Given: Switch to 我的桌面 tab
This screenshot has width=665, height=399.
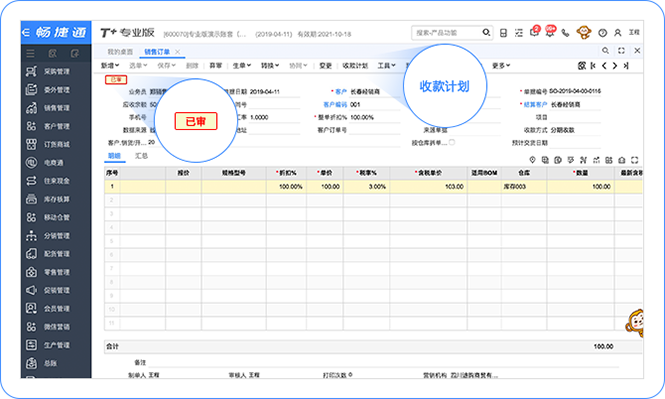Looking at the screenshot, I should pyautogui.click(x=120, y=51).
